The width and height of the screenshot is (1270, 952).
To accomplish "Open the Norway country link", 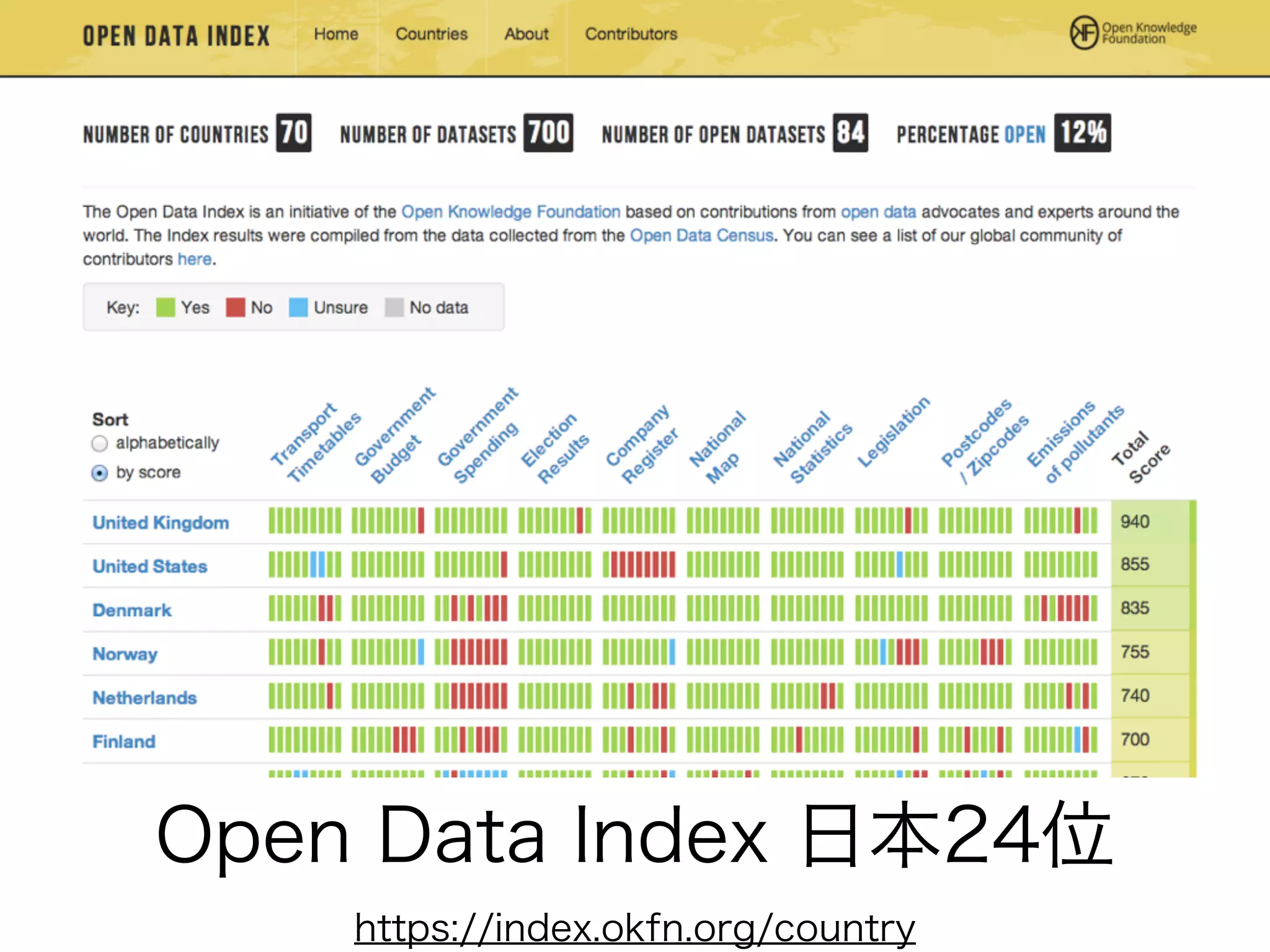I will (x=125, y=654).
